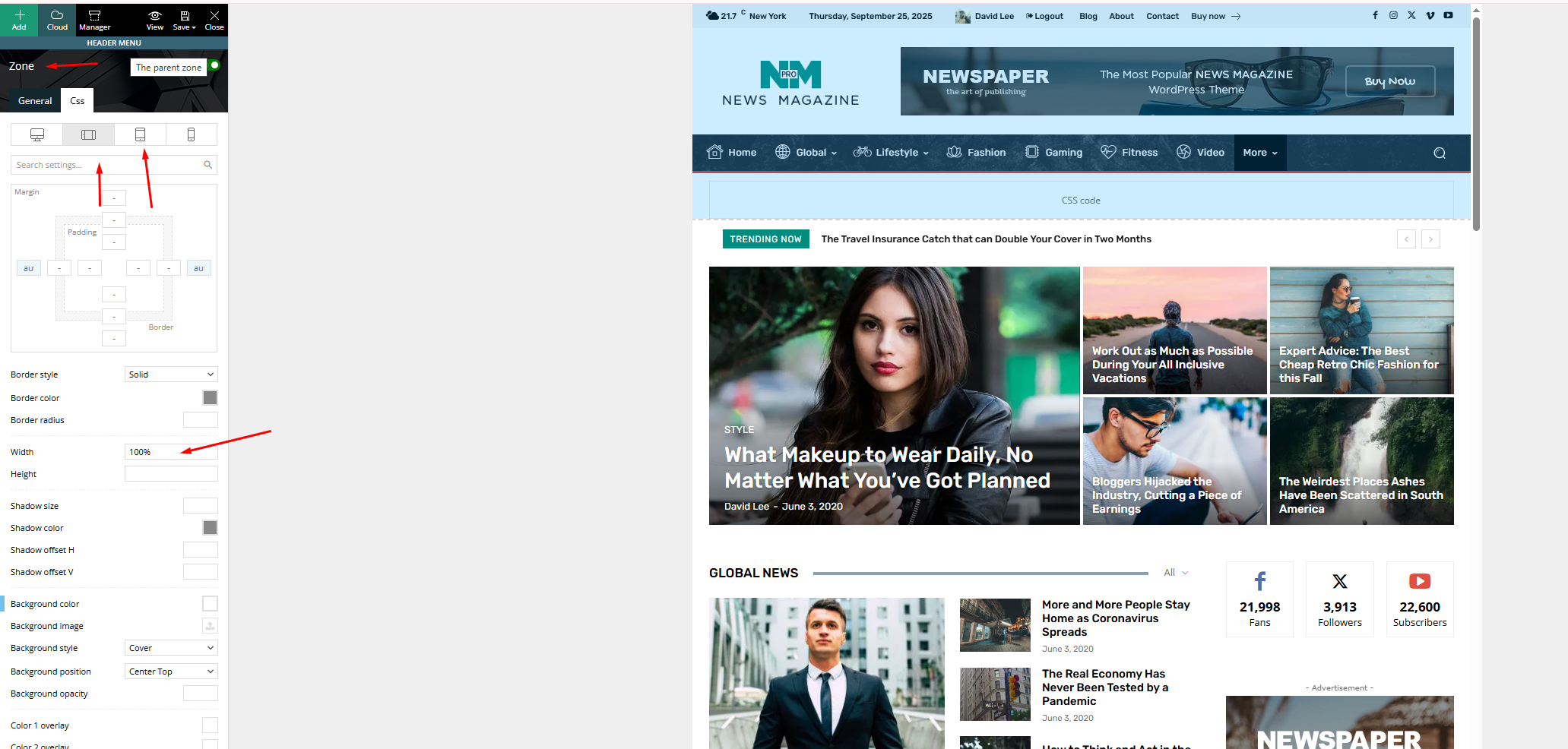Expand the More menu item
This screenshot has width=1568, height=749.
tap(1260, 153)
